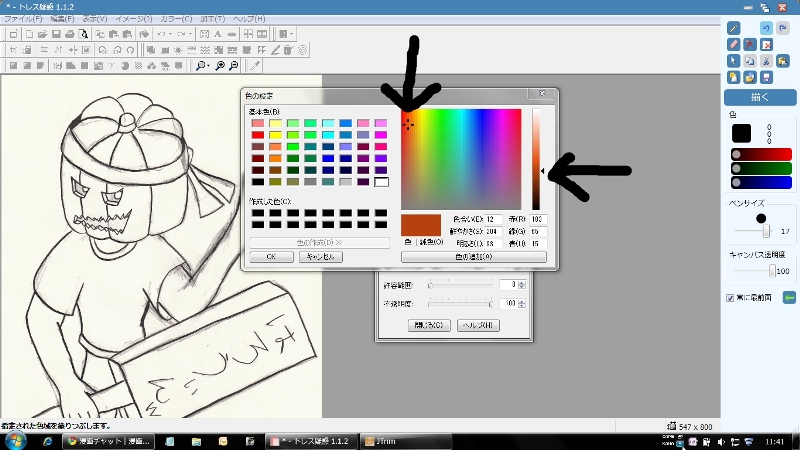Click the ヘルプ(H) button in the fill dialog

click(478, 325)
